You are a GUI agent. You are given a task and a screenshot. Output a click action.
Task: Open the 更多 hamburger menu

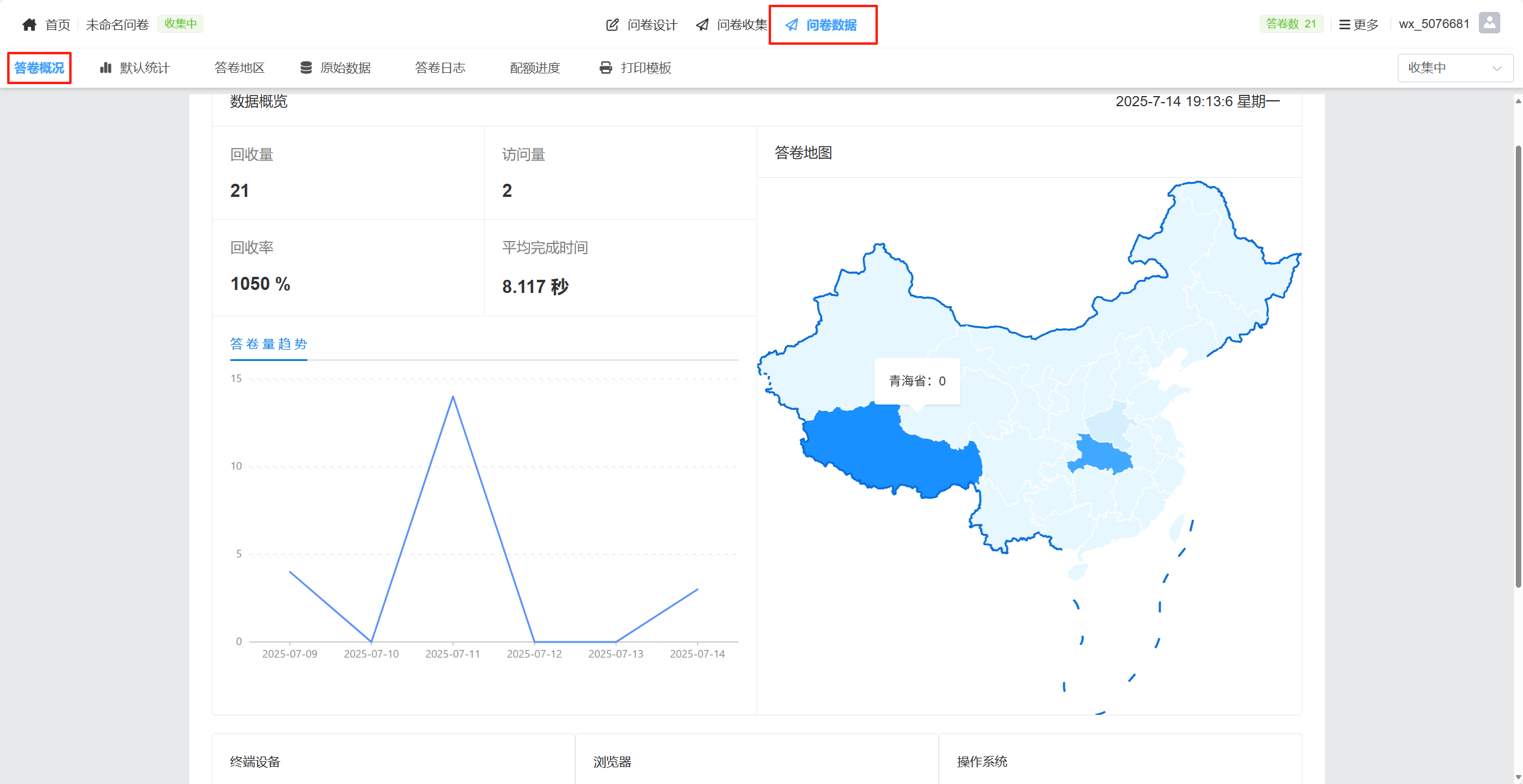tap(1359, 24)
